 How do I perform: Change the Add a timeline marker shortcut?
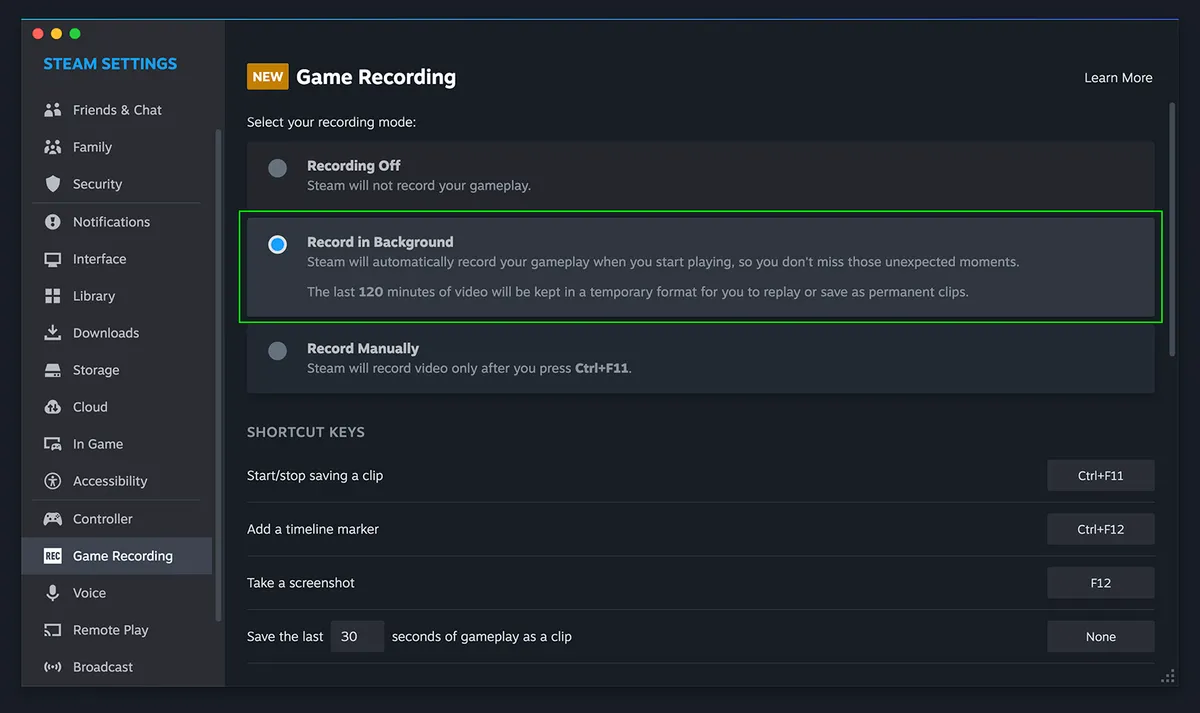coord(1101,529)
